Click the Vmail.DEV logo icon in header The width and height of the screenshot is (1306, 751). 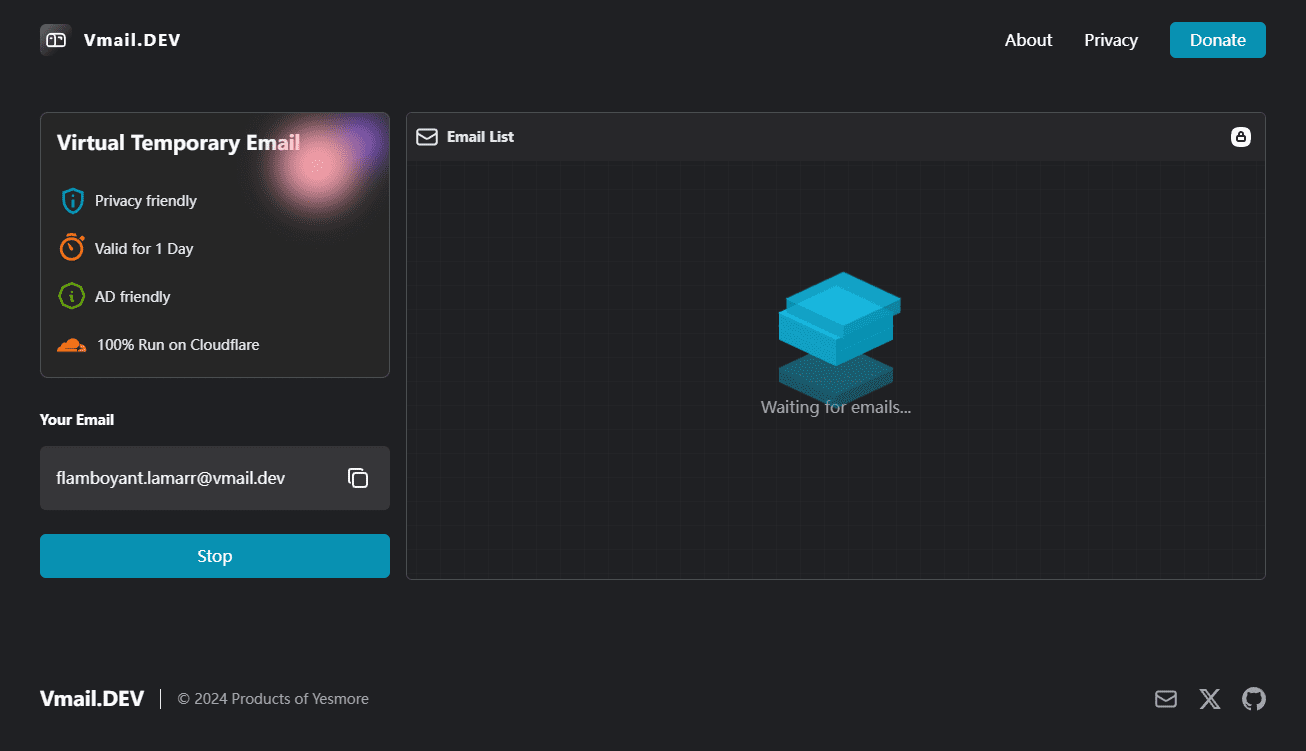pos(55,40)
